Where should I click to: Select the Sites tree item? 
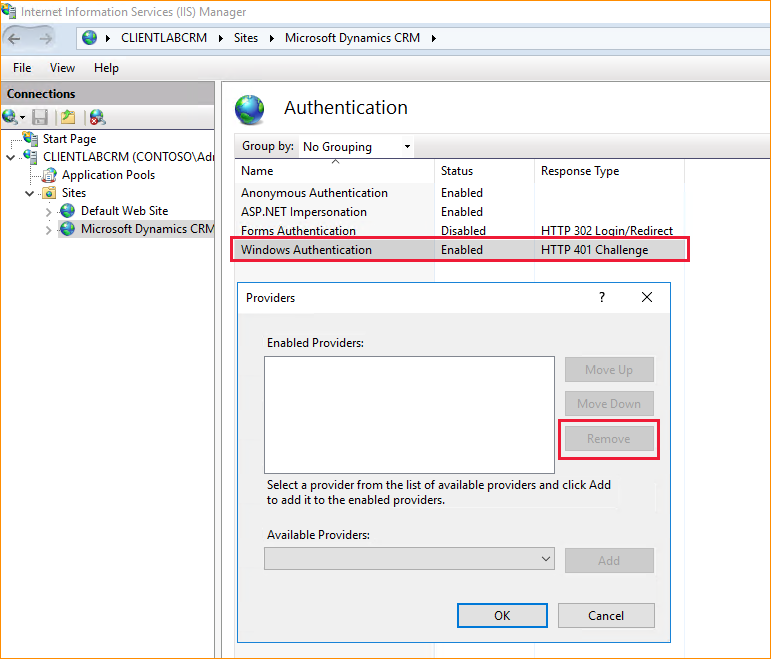[x=74, y=193]
